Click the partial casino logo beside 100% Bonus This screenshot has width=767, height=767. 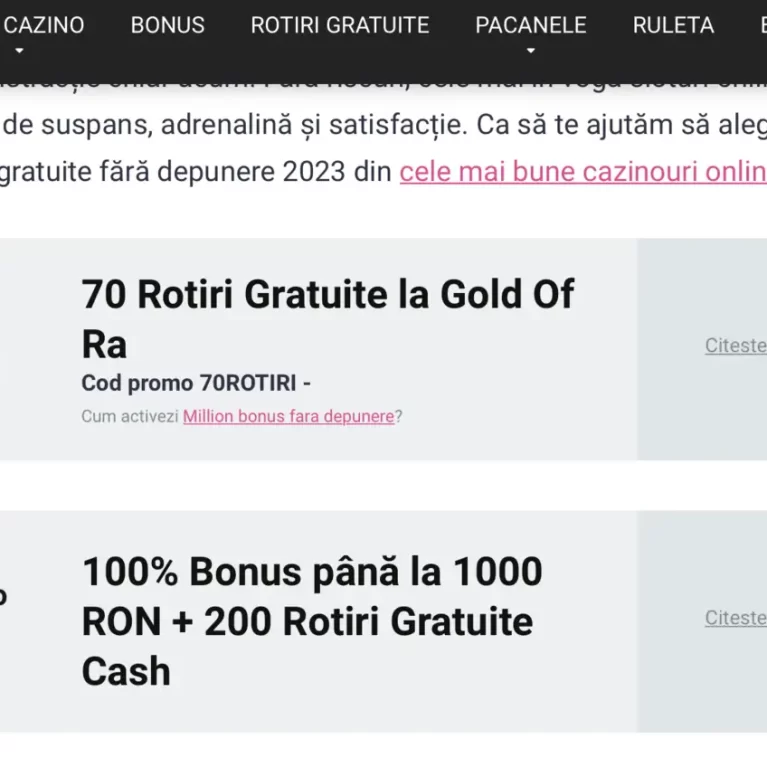(x=3, y=597)
